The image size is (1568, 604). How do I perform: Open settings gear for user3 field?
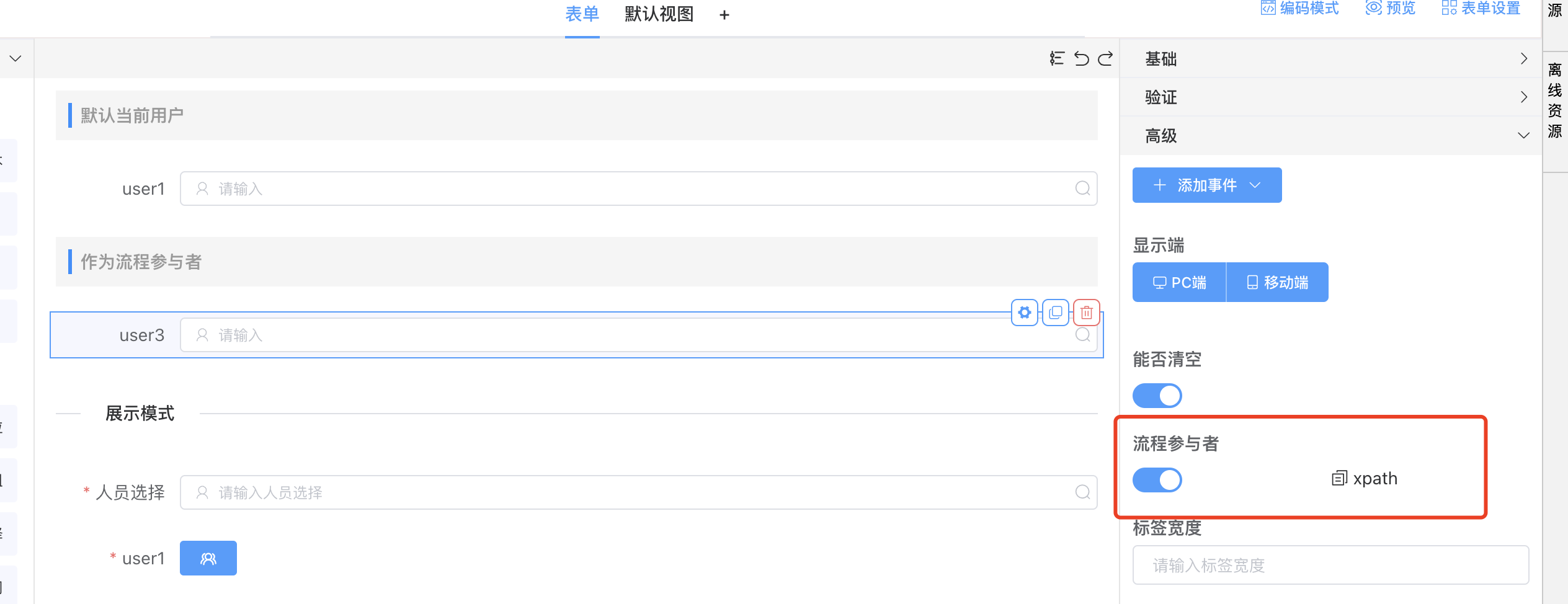(x=1025, y=313)
